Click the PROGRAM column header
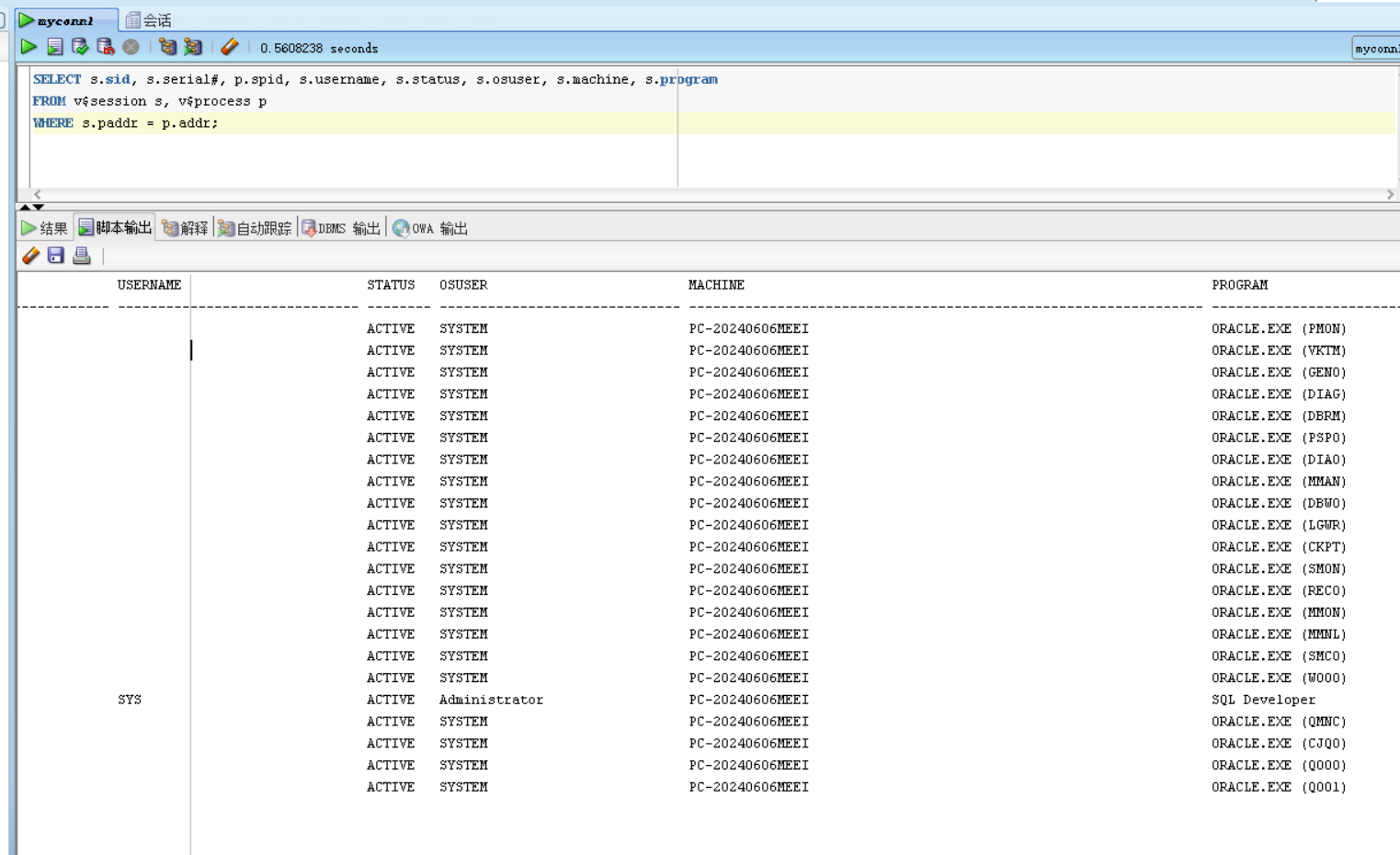The image size is (1400, 855). click(1239, 285)
